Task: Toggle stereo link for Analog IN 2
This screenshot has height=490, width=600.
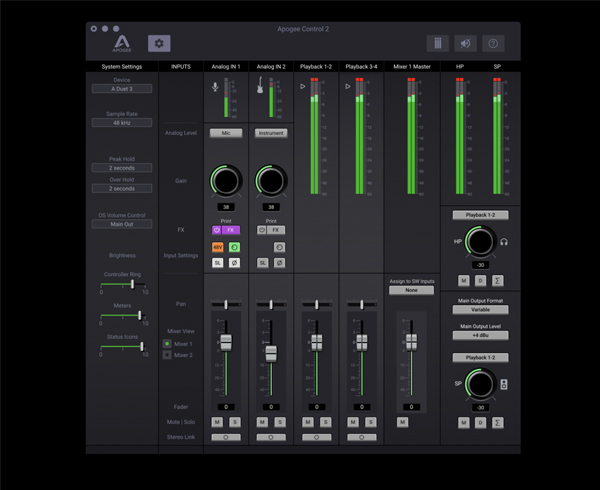Action: 271,437
